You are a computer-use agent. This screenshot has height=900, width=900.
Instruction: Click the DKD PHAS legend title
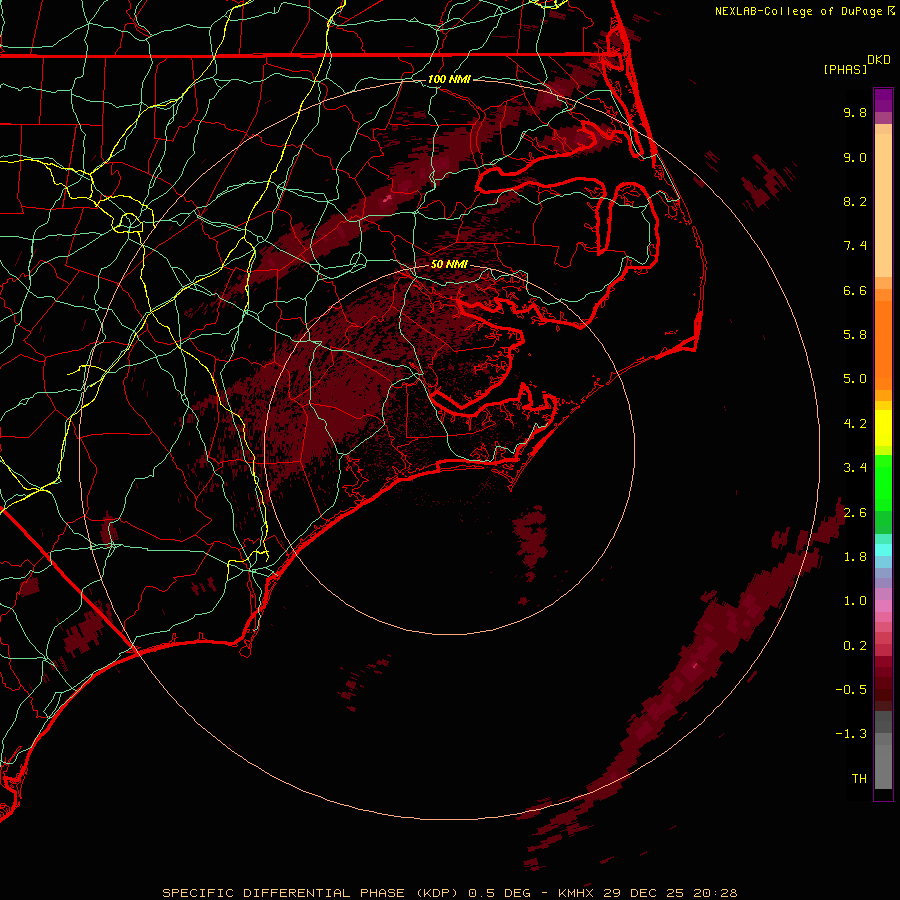click(856, 64)
